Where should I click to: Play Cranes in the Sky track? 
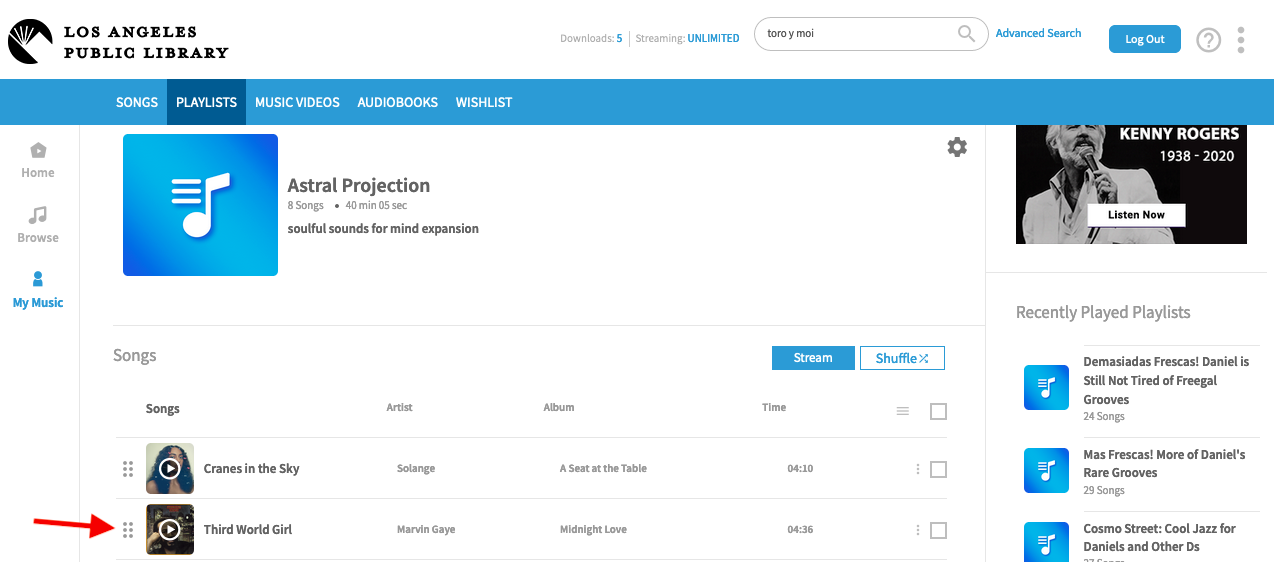click(x=170, y=469)
